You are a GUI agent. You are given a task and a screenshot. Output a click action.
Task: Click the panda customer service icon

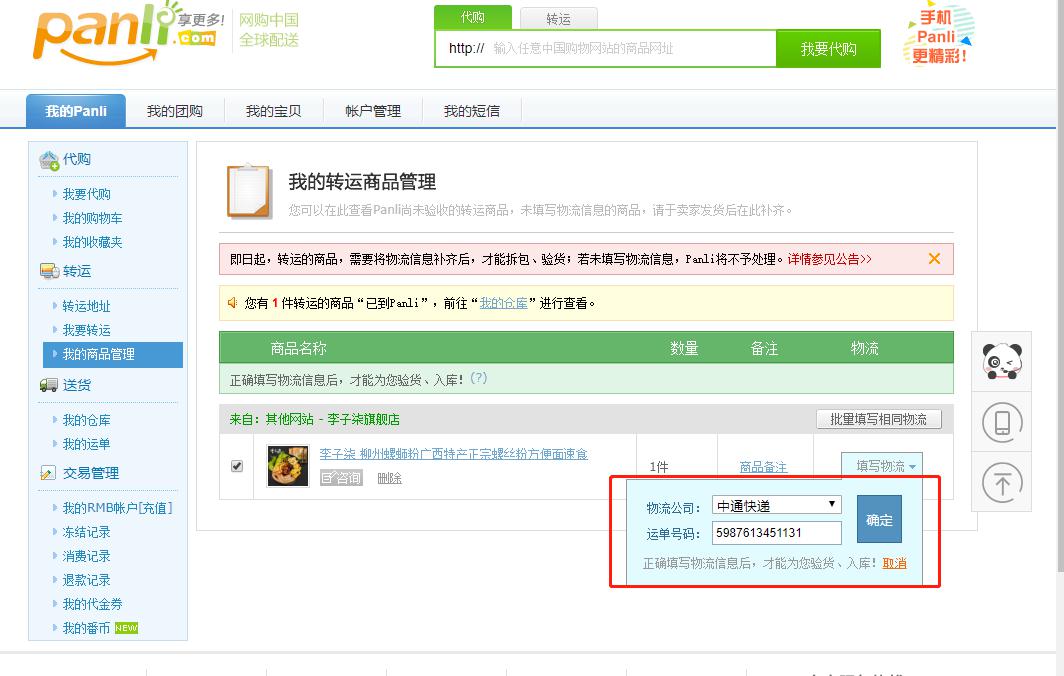click(x=1001, y=360)
